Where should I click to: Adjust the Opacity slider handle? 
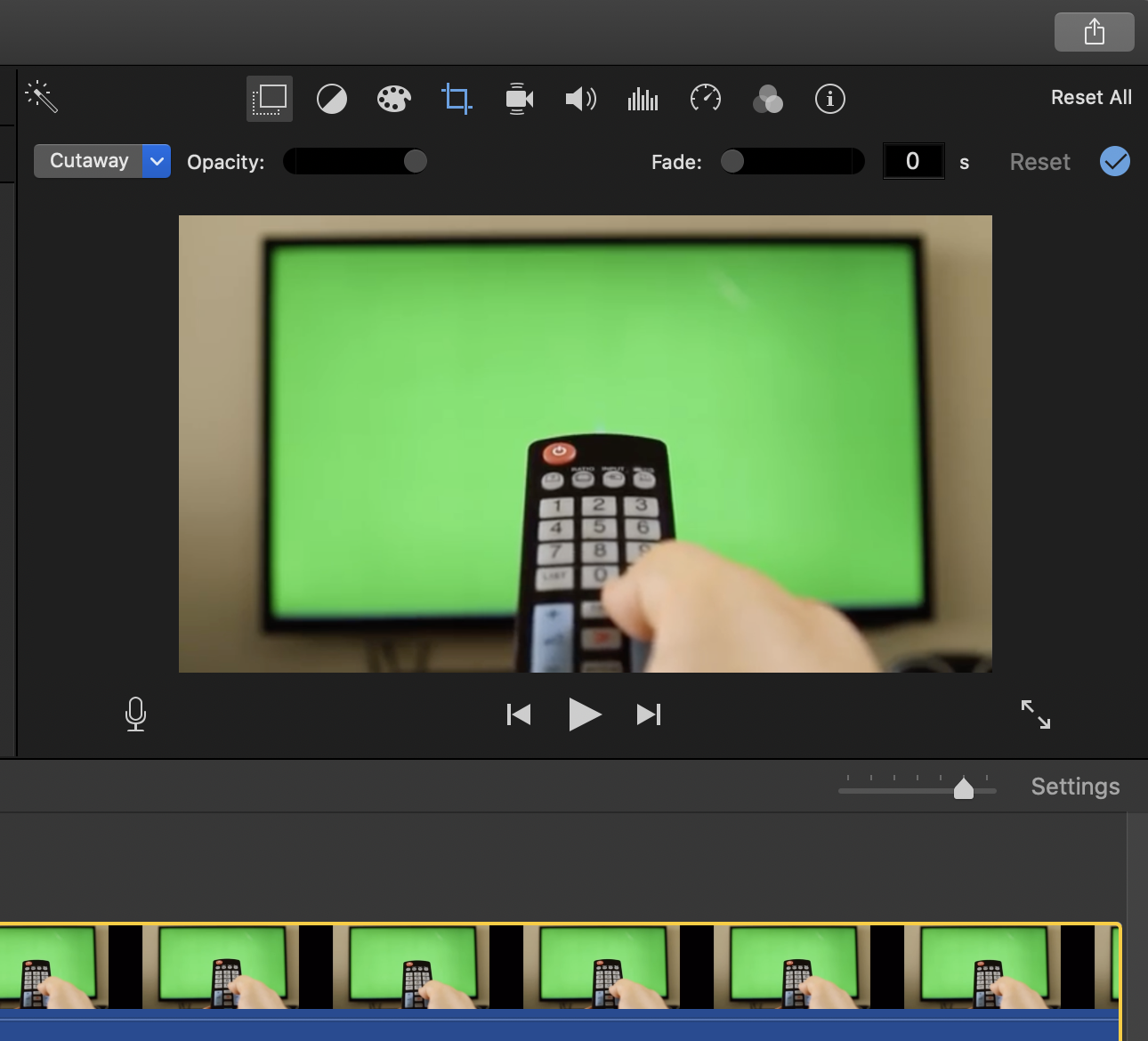pos(415,161)
